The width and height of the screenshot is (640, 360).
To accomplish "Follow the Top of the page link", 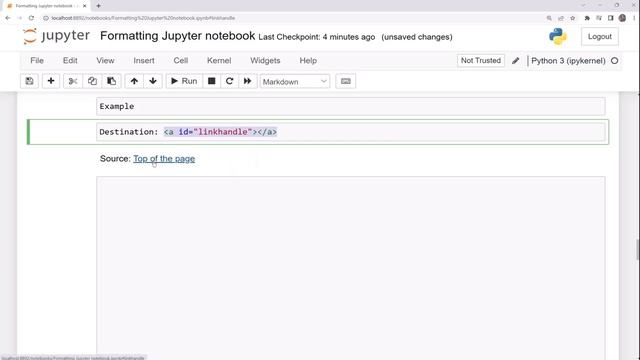I will pos(164,159).
